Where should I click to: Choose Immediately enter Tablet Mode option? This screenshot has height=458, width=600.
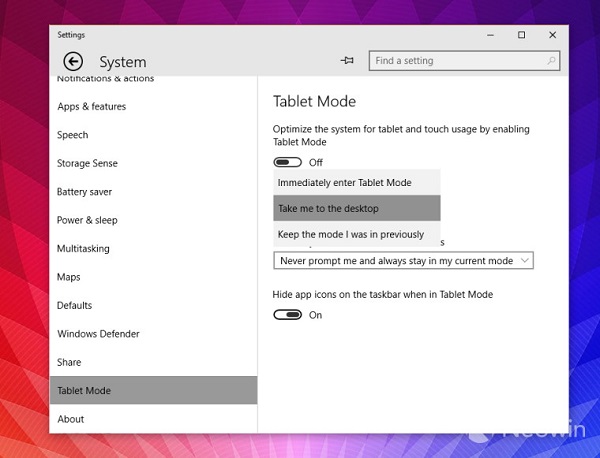tap(357, 183)
